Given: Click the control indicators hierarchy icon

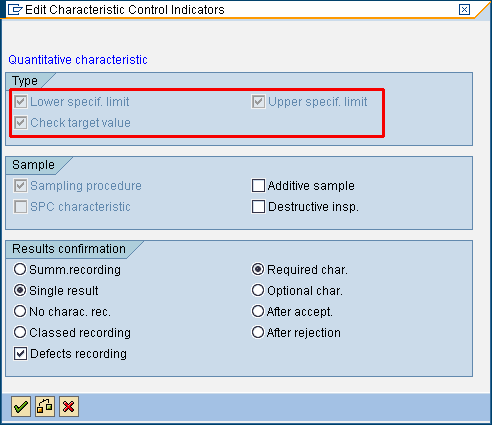Looking at the screenshot, I should click(45, 406).
